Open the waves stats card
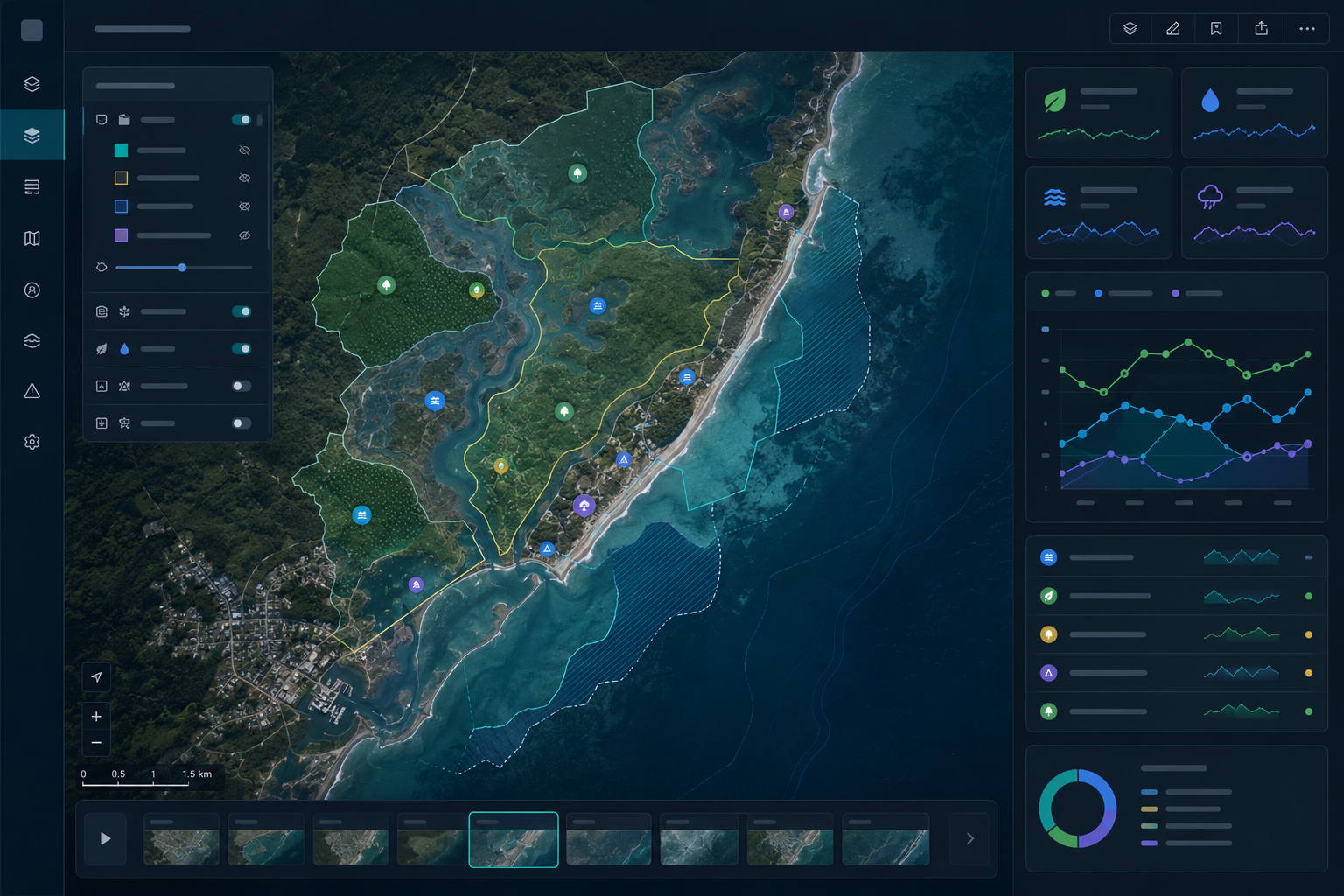The width and height of the screenshot is (1344, 896). coord(1099,213)
